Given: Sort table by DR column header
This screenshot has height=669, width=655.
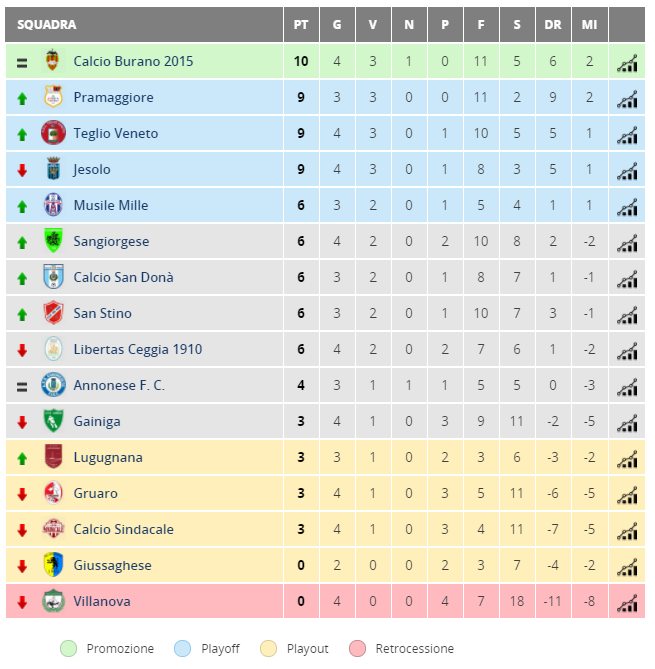Looking at the screenshot, I should pyautogui.click(x=553, y=25).
